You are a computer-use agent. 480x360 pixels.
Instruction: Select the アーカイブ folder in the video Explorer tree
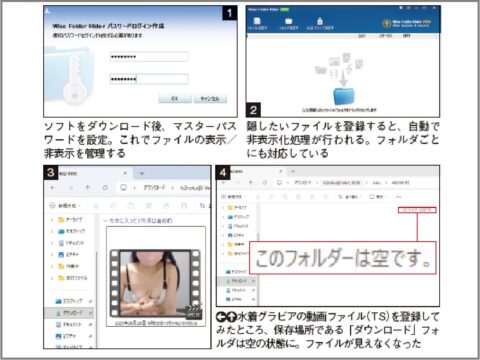70,220
